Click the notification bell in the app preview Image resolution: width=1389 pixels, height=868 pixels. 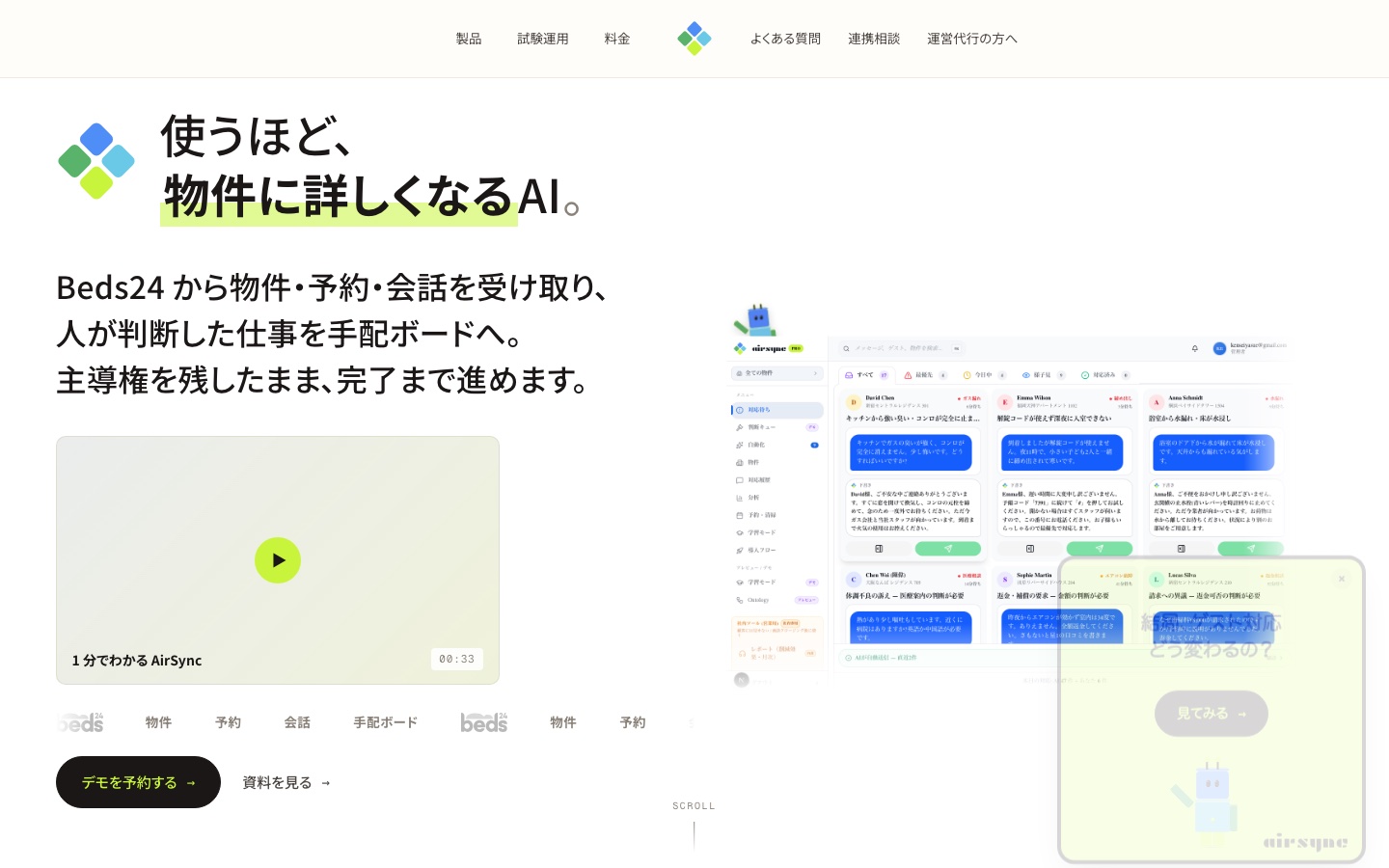click(1195, 348)
